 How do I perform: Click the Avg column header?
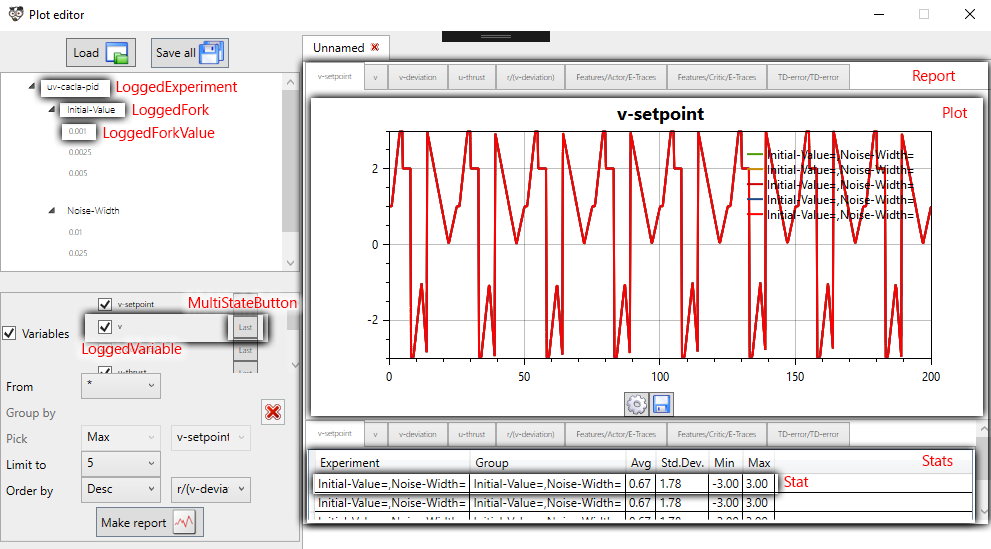[x=641, y=462]
